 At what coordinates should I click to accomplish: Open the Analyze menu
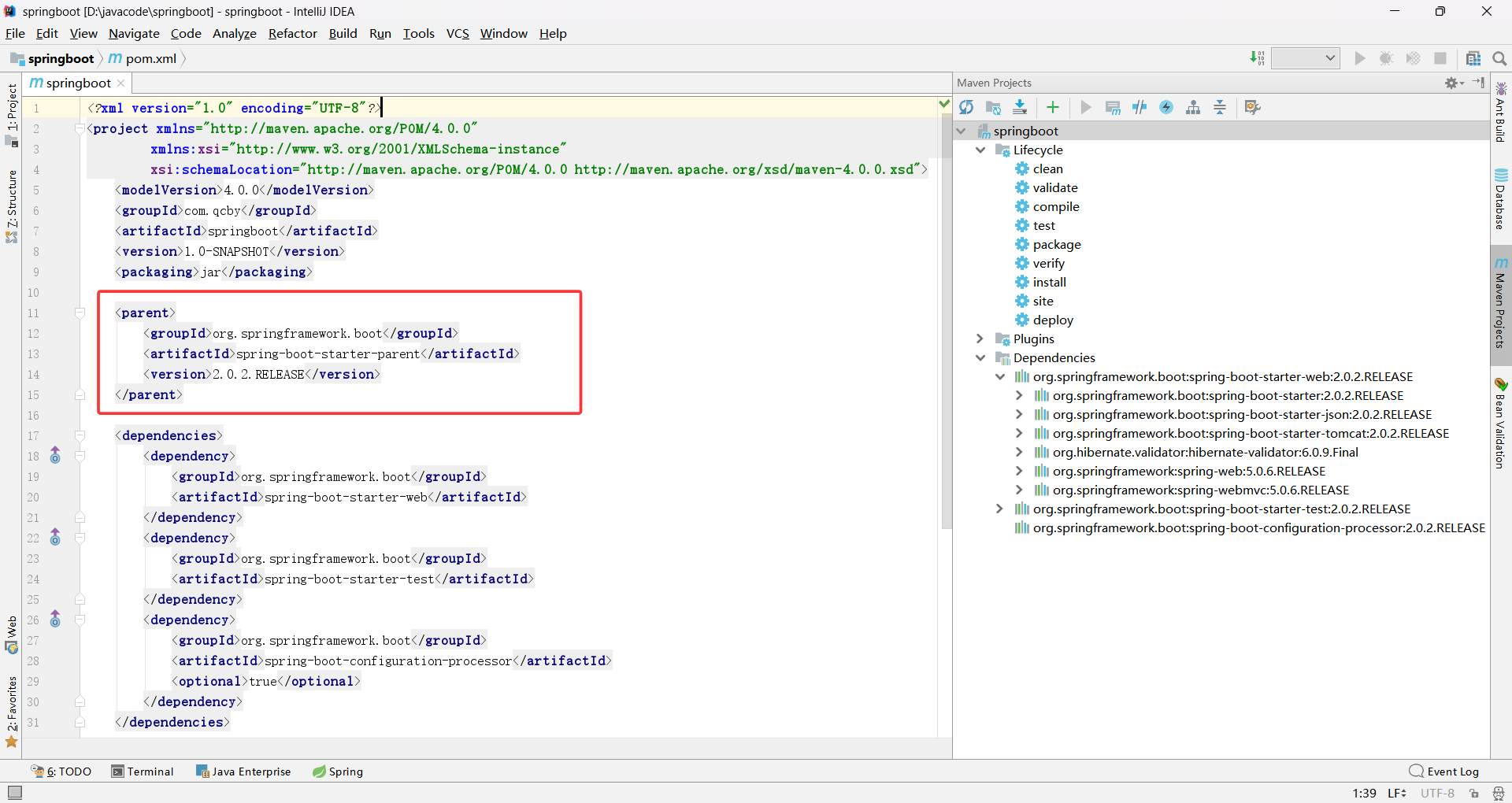[235, 33]
